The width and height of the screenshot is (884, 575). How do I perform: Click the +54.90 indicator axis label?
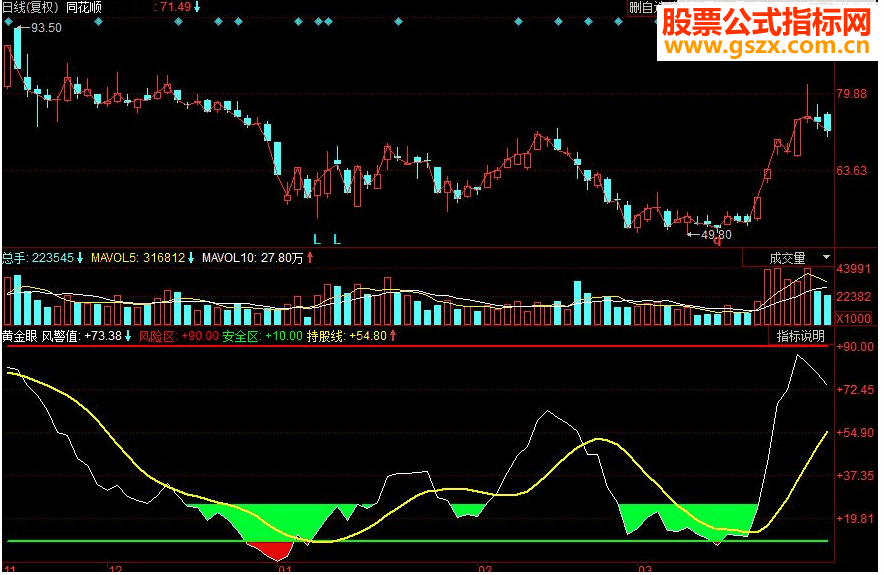pos(855,432)
